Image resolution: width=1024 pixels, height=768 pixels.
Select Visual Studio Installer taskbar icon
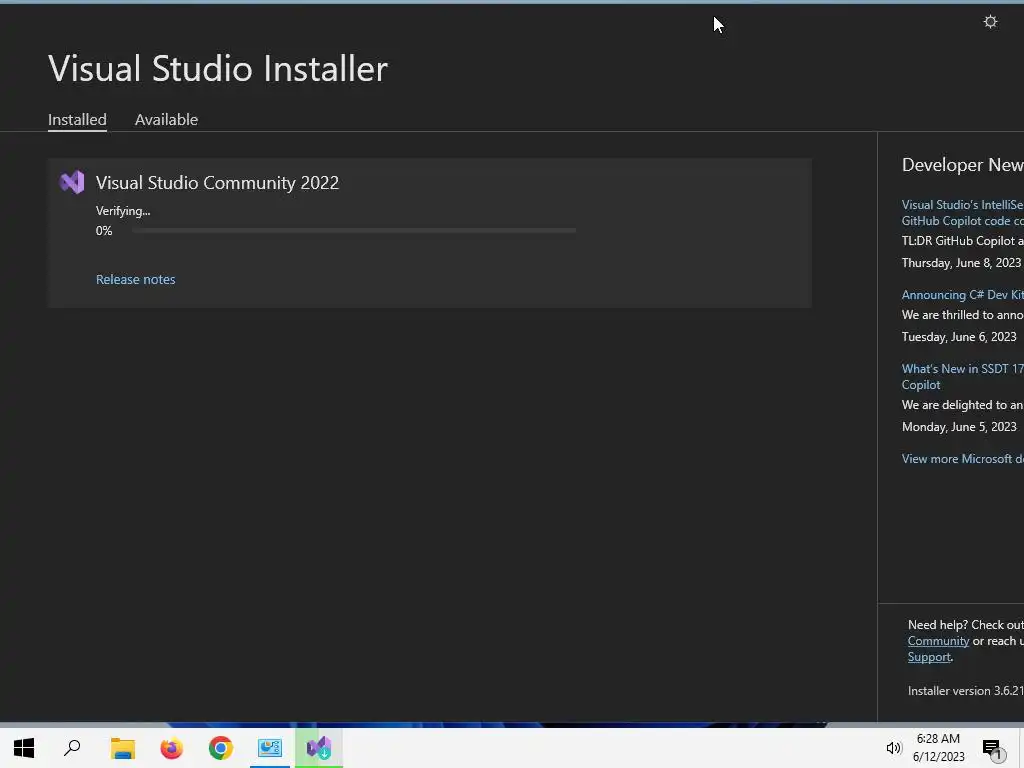pos(319,748)
